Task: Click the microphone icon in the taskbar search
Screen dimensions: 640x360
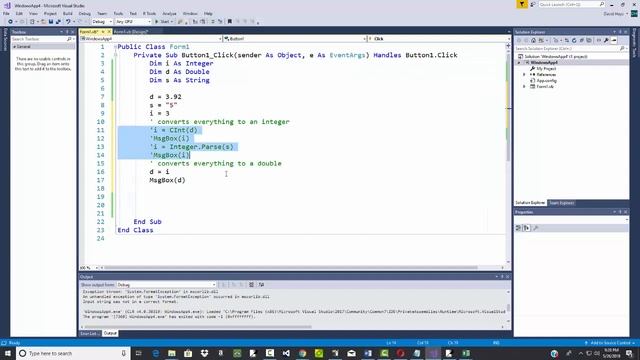Action: 123,353
